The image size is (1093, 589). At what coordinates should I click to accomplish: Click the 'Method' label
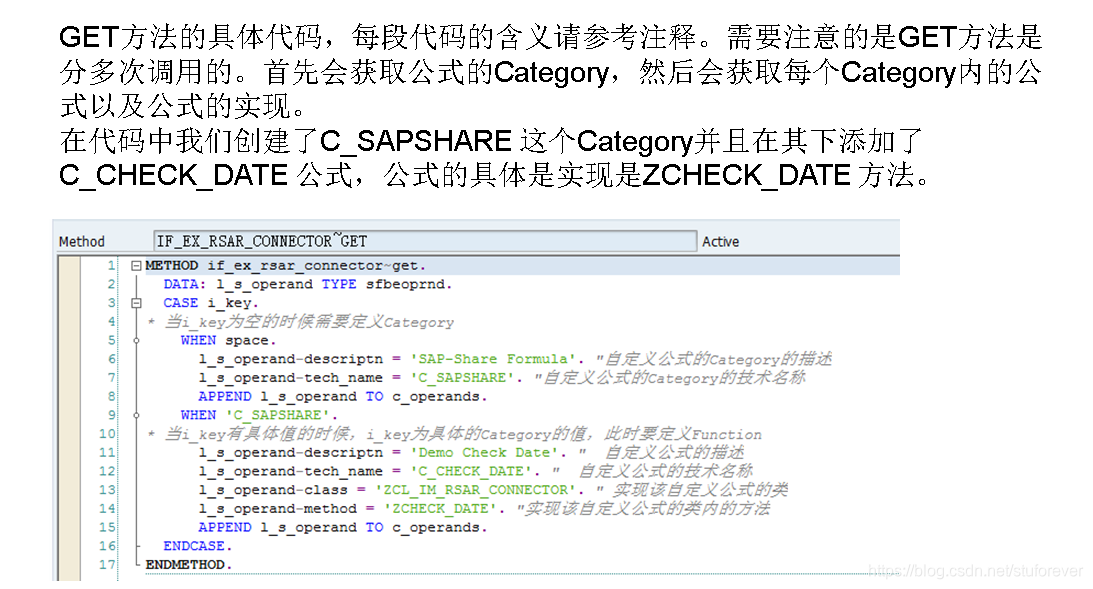point(82,241)
